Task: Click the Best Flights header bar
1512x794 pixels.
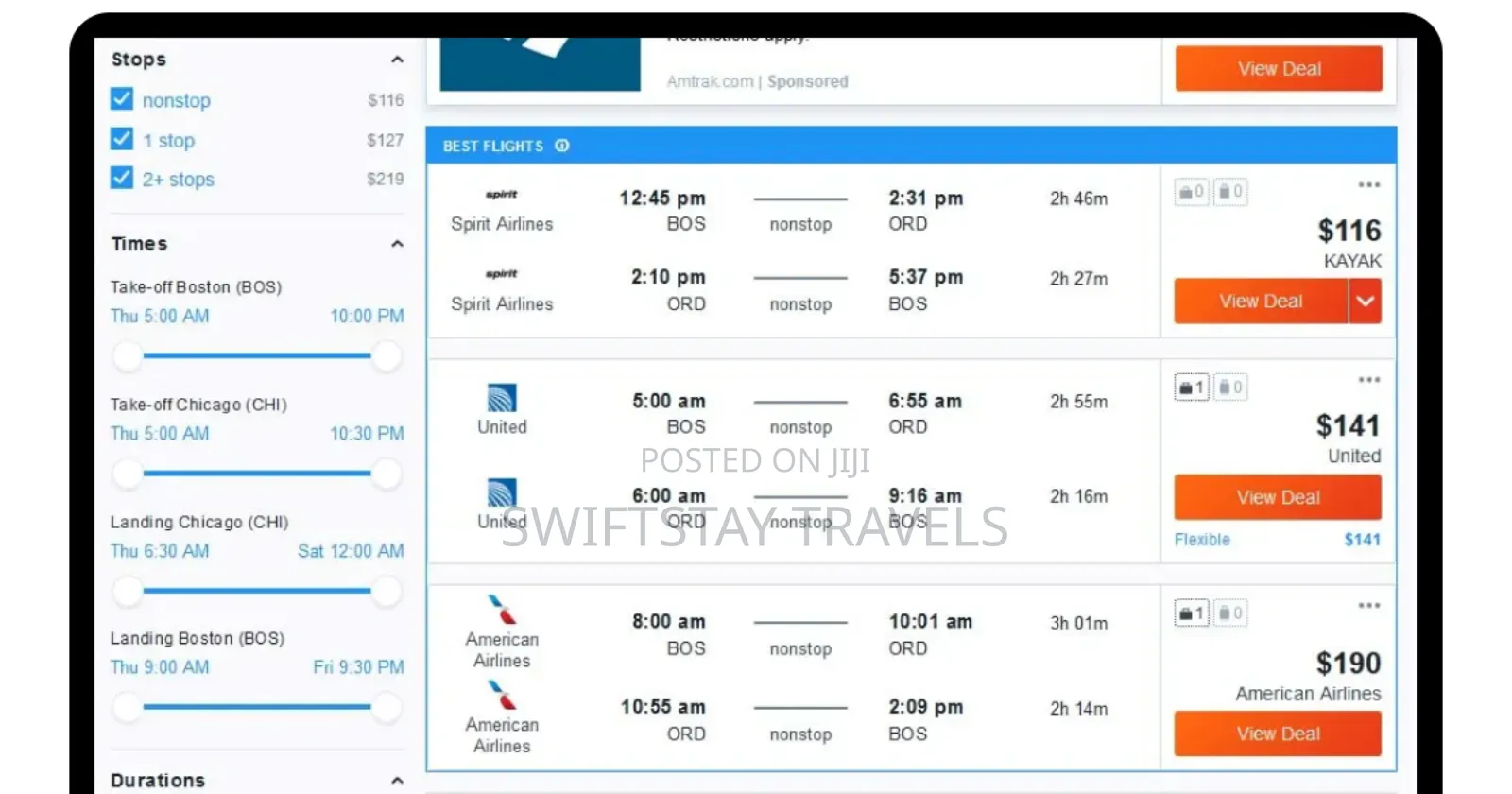Action: (911, 146)
